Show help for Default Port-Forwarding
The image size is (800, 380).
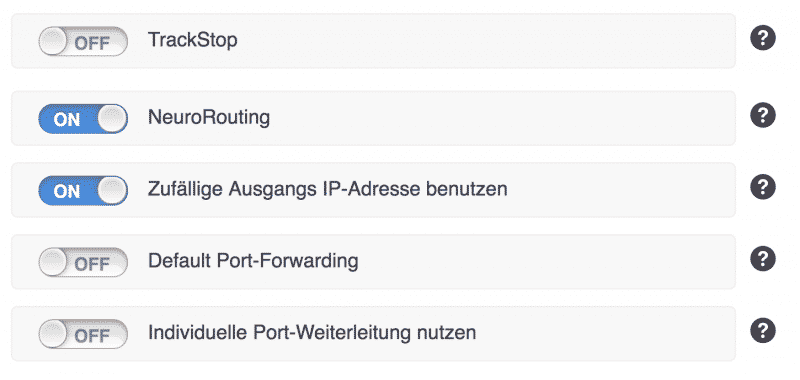pyautogui.click(x=763, y=260)
